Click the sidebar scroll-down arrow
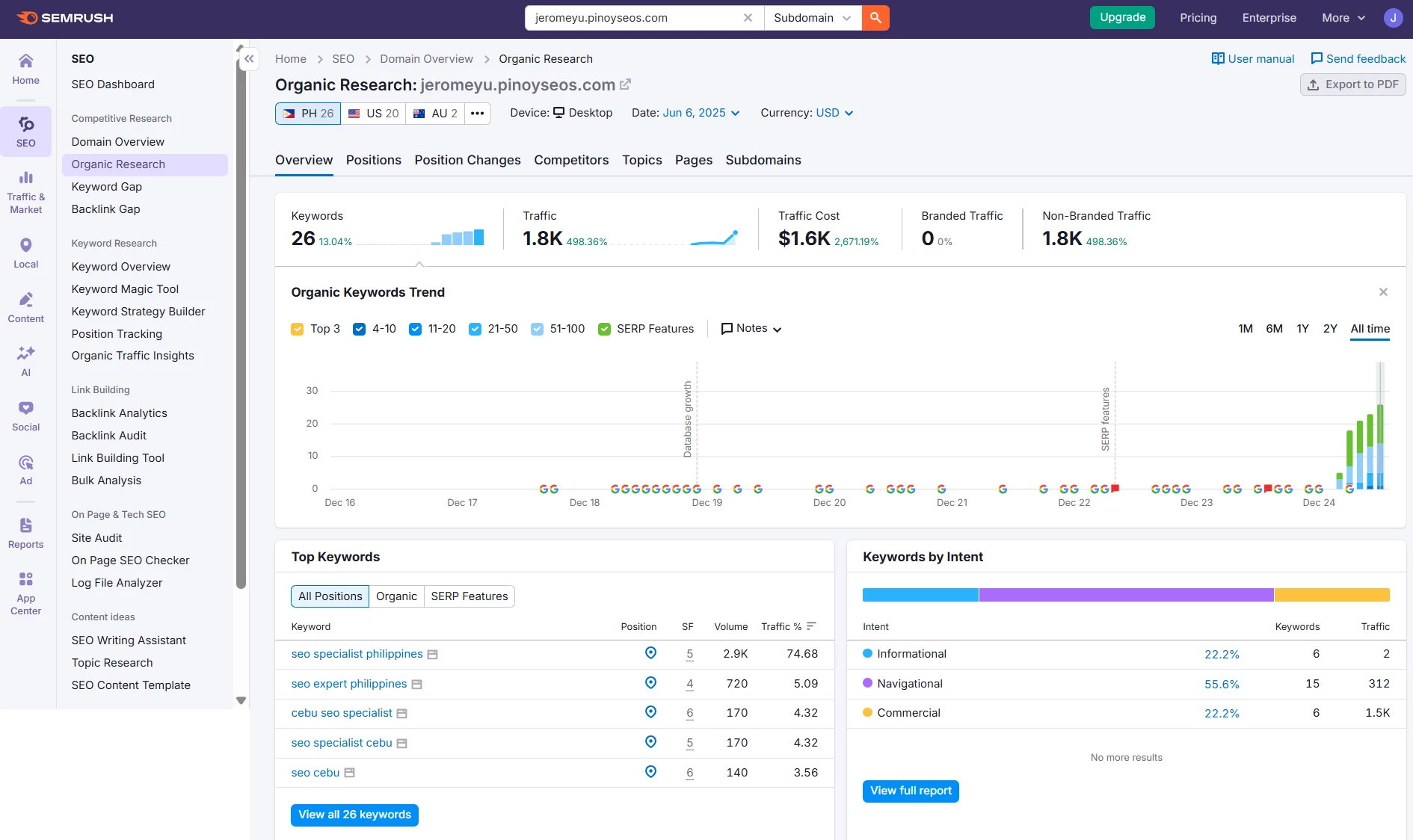Screen dimensions: 1413x840 (241, 700)
